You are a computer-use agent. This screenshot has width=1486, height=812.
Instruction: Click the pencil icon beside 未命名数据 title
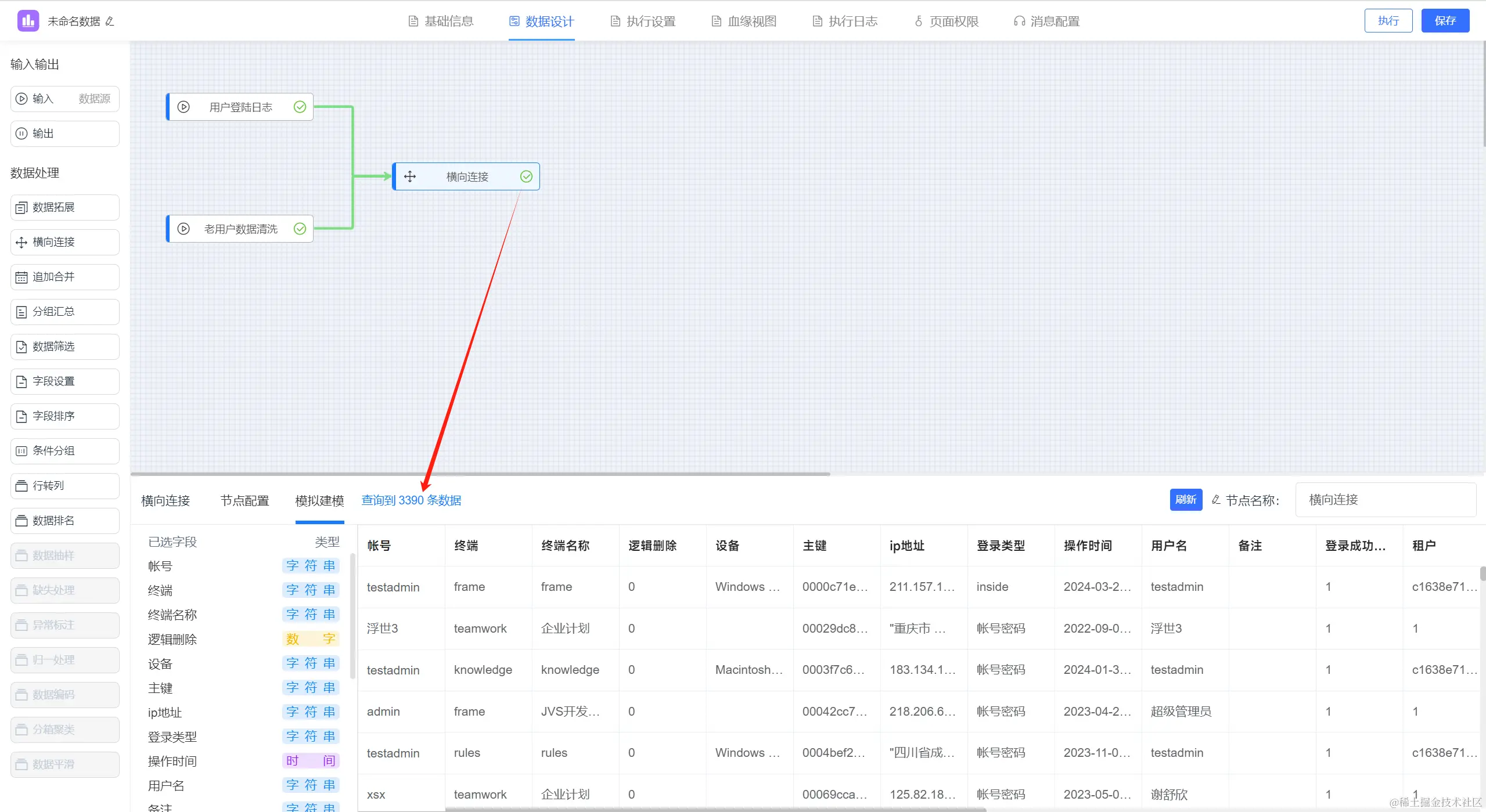tap(110, 21)
